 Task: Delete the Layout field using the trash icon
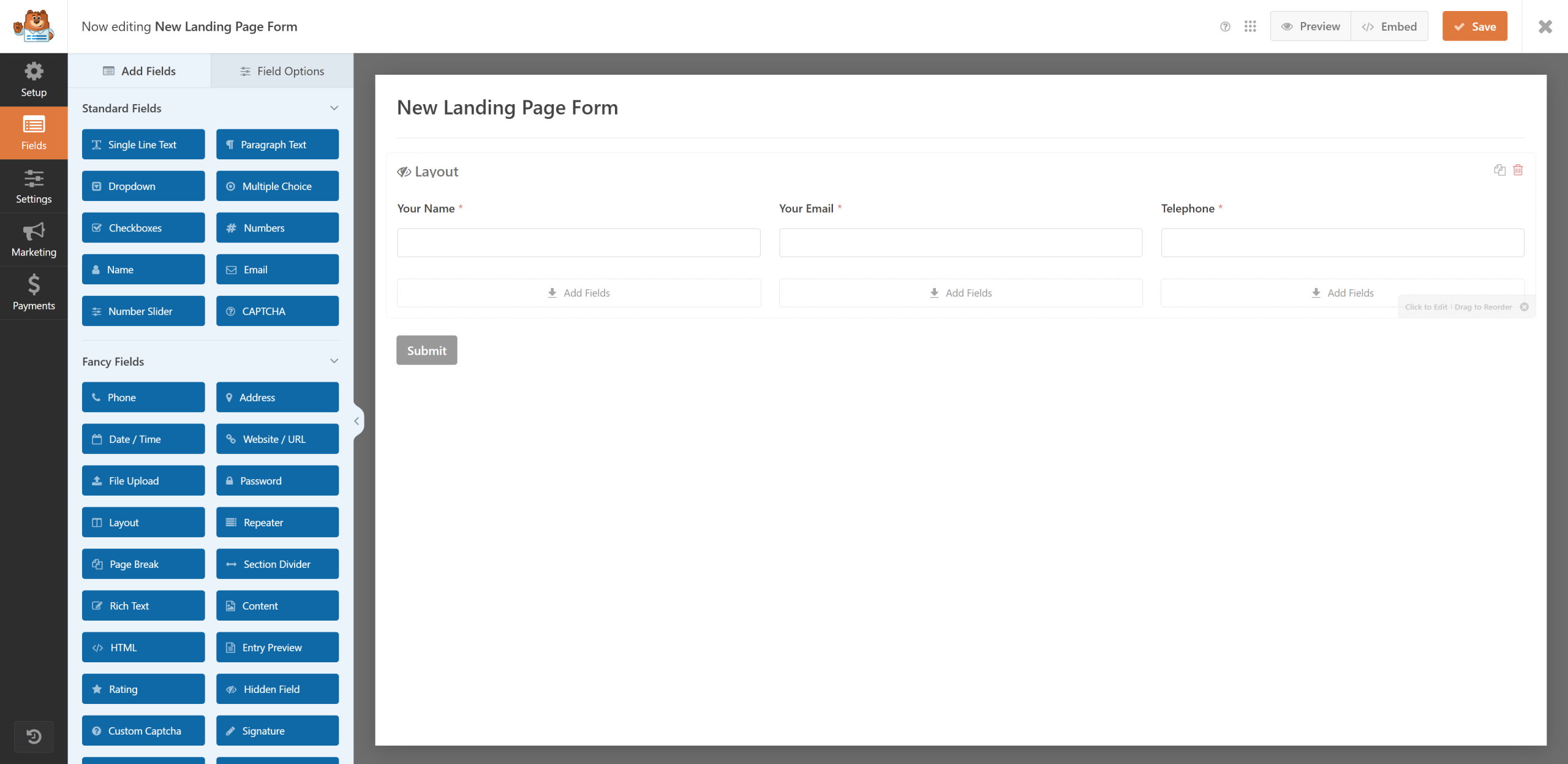coord(1518,170)
